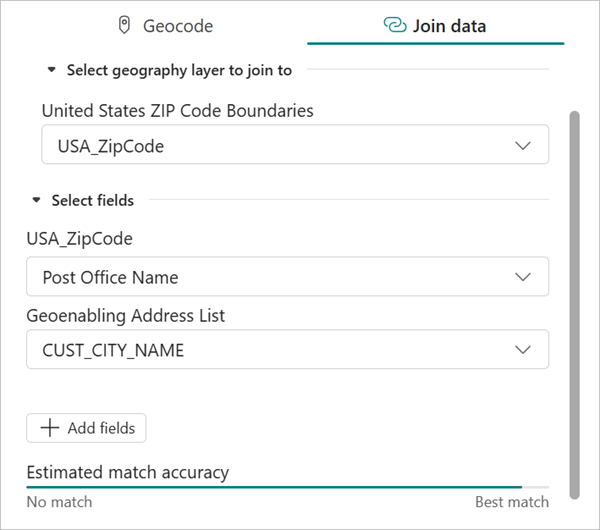The height and width of the screenshot is (530, 600).
Task: Click the Geoenabling Address List label
Action: coord(126,316)
